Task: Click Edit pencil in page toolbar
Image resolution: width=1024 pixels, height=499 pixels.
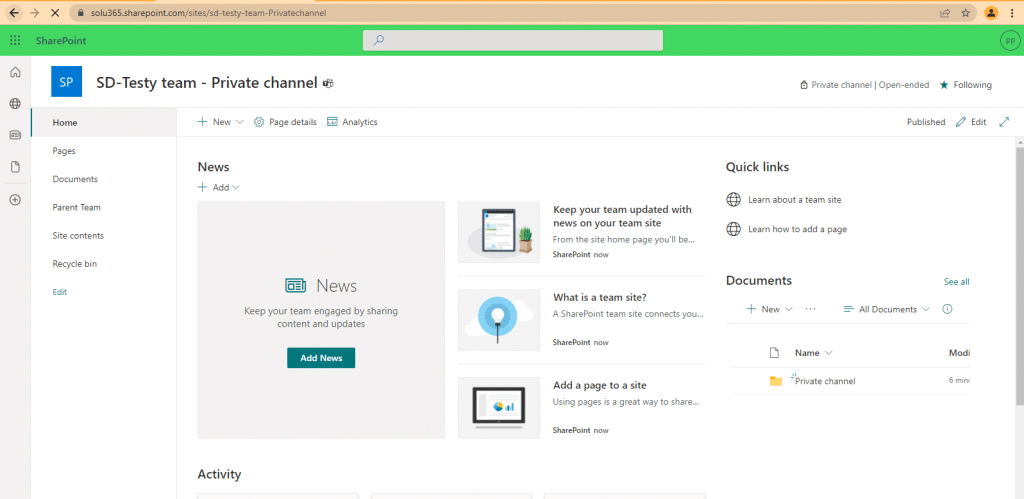Action: 971,122
